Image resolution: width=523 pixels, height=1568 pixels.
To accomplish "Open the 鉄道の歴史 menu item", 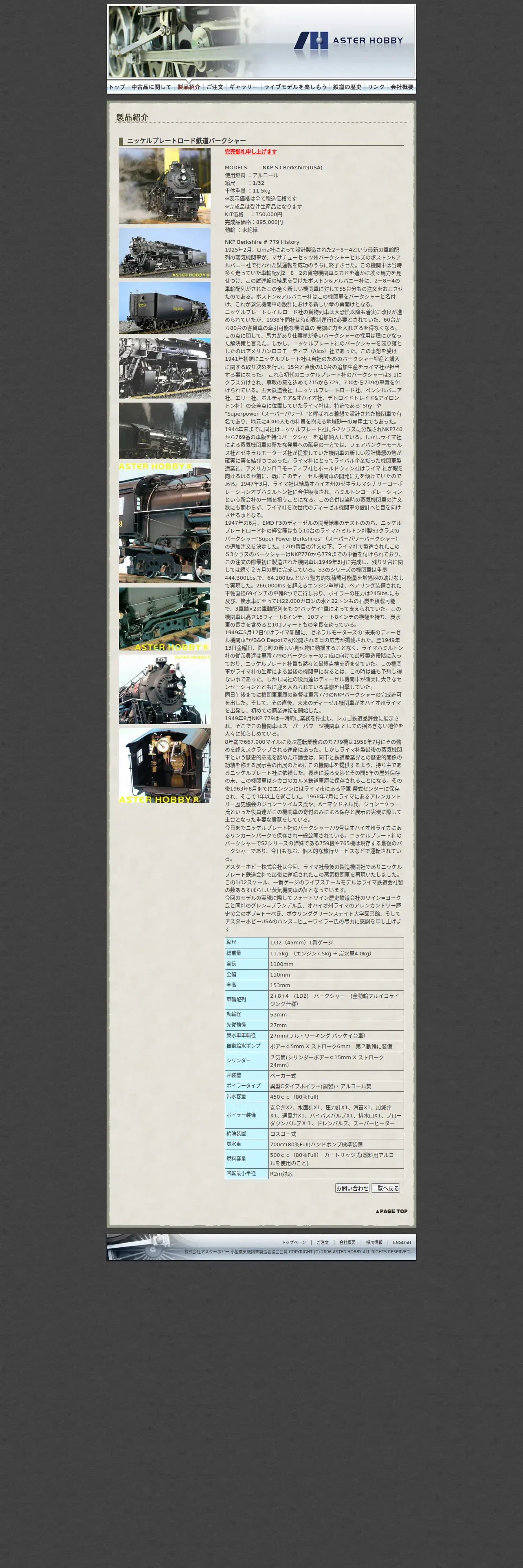I will point(347,87).
